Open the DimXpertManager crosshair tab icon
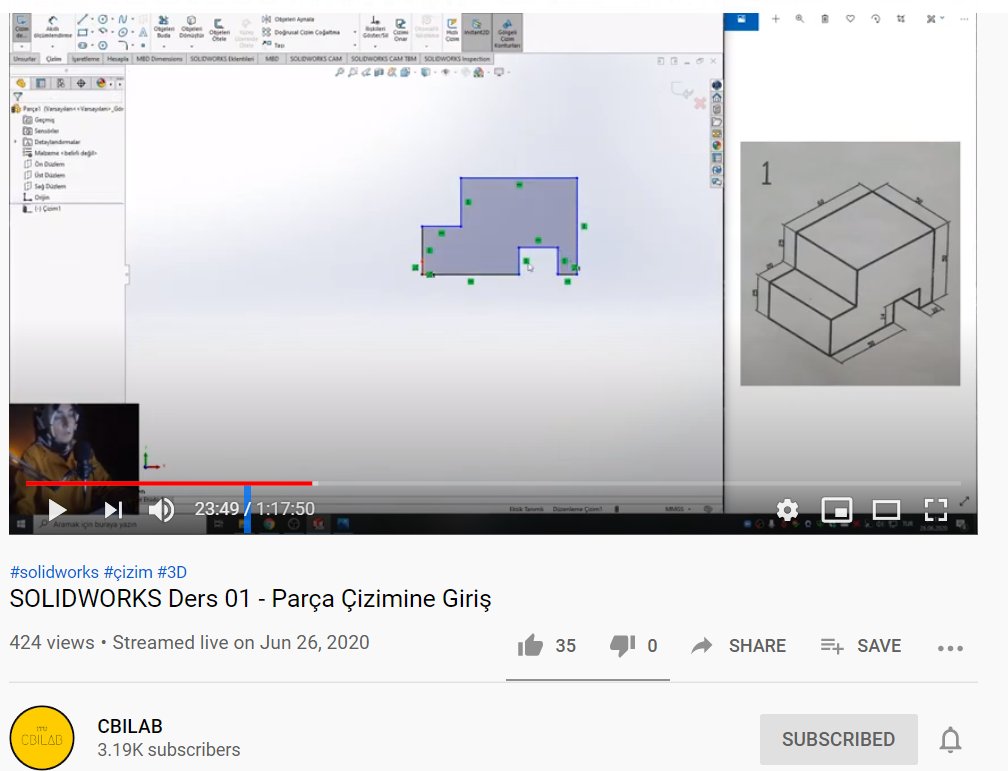The width and height of the screenshot is (1008, 771). tap(81, 83)
